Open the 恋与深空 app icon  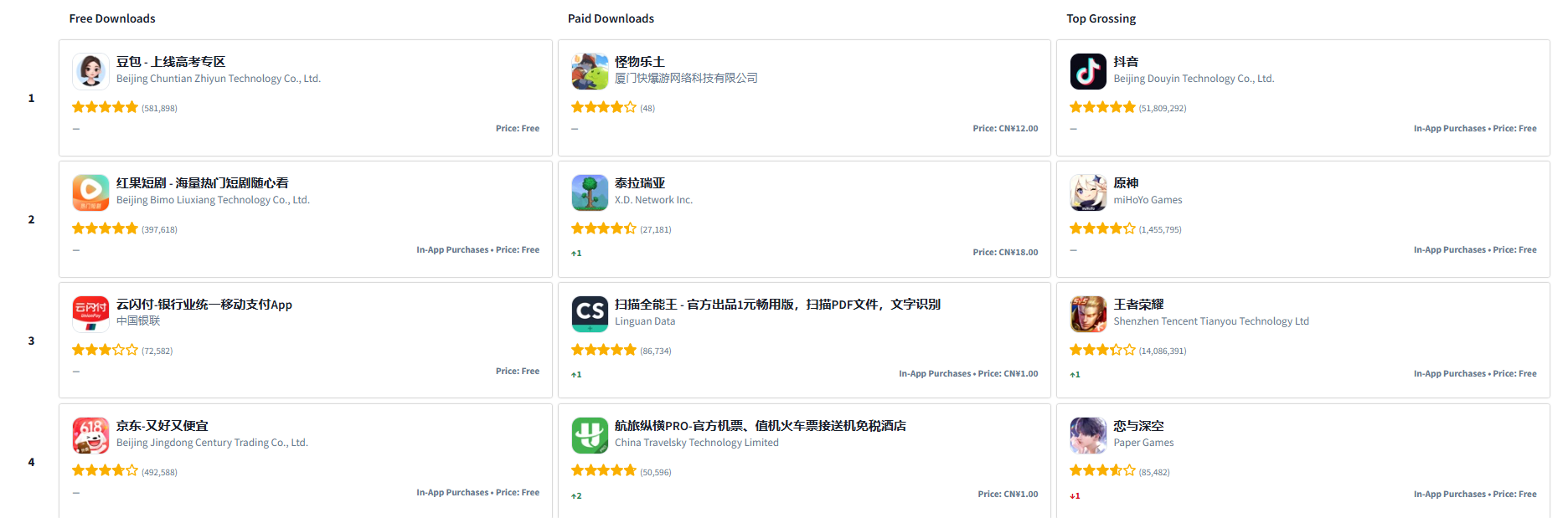(x=1088, y=435)
